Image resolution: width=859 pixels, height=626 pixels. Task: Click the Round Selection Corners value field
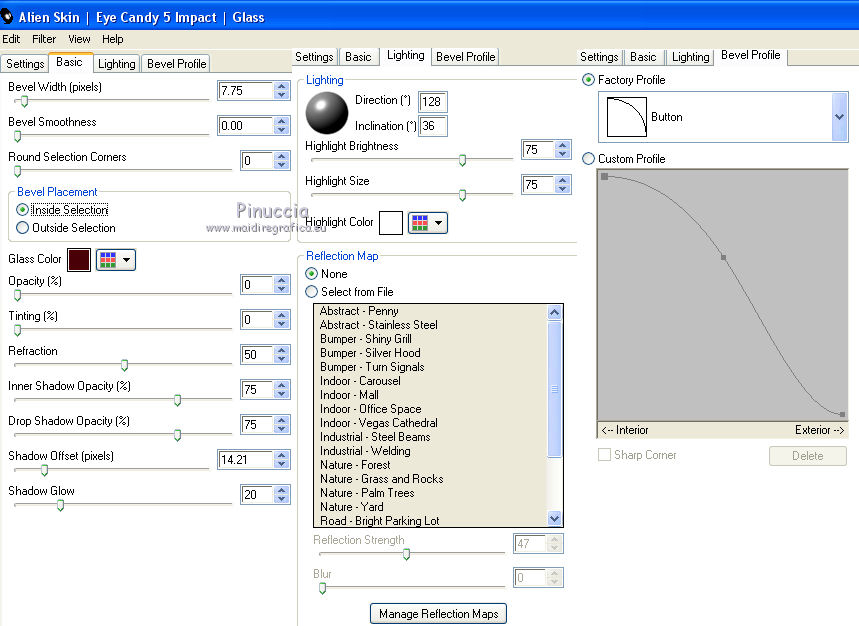coord(257,160)
